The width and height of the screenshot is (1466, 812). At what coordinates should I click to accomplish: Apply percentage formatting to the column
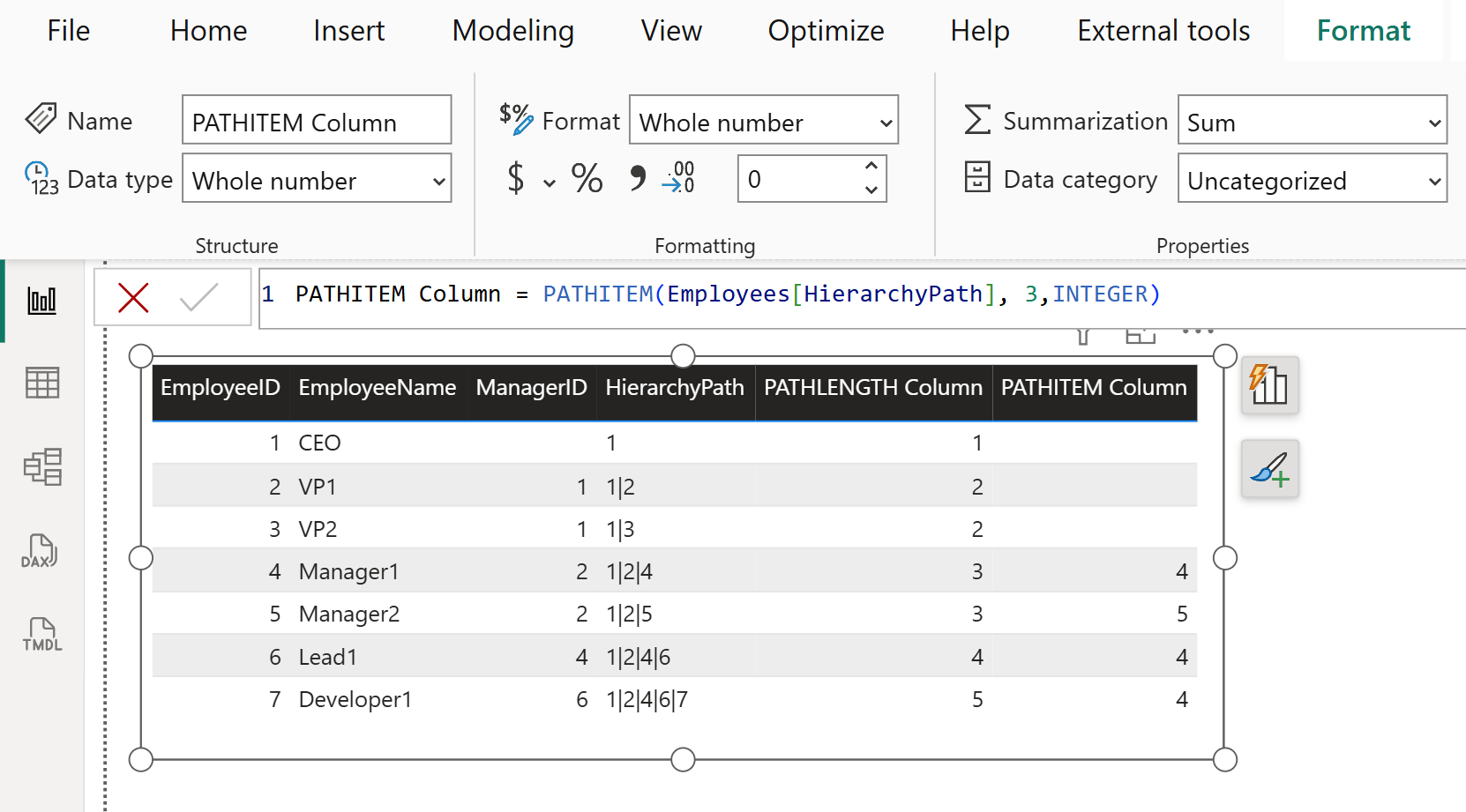pyautogui.click(x=587, y=178)
